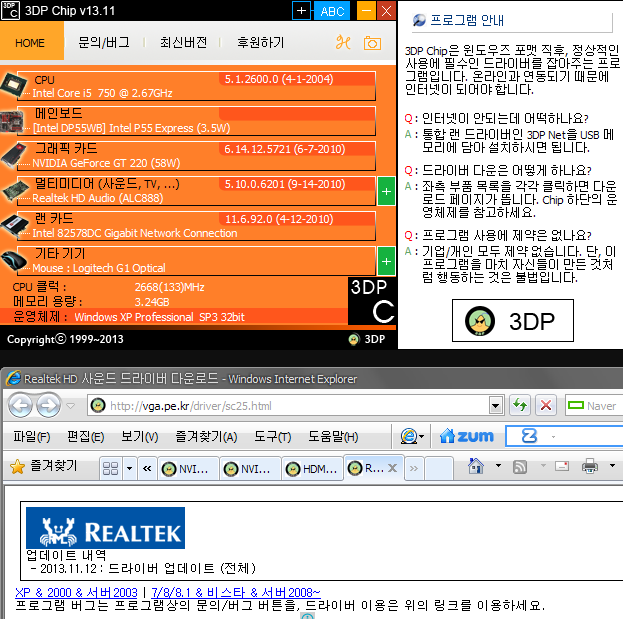The height and width of the screenshot is (619, 623).
Task: Open the NVIDIA GeForce GT 220 driver row
Action: pyautogui.click(x=196, y=156)
